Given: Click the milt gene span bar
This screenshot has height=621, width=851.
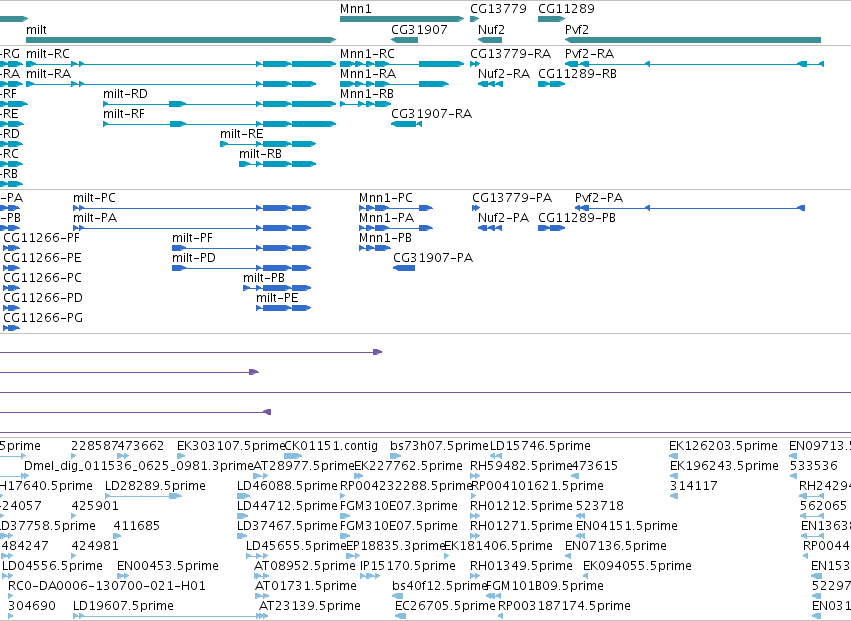Looking at the screenshot, I should 181,40.
